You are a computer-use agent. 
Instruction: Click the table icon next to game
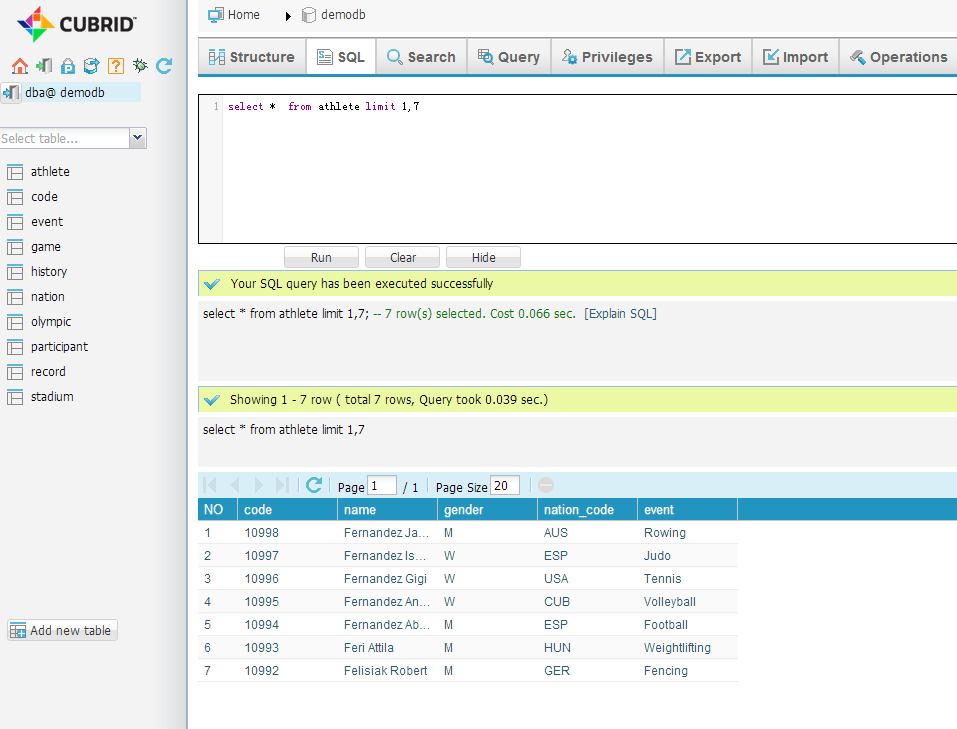[x=15, y=247]
